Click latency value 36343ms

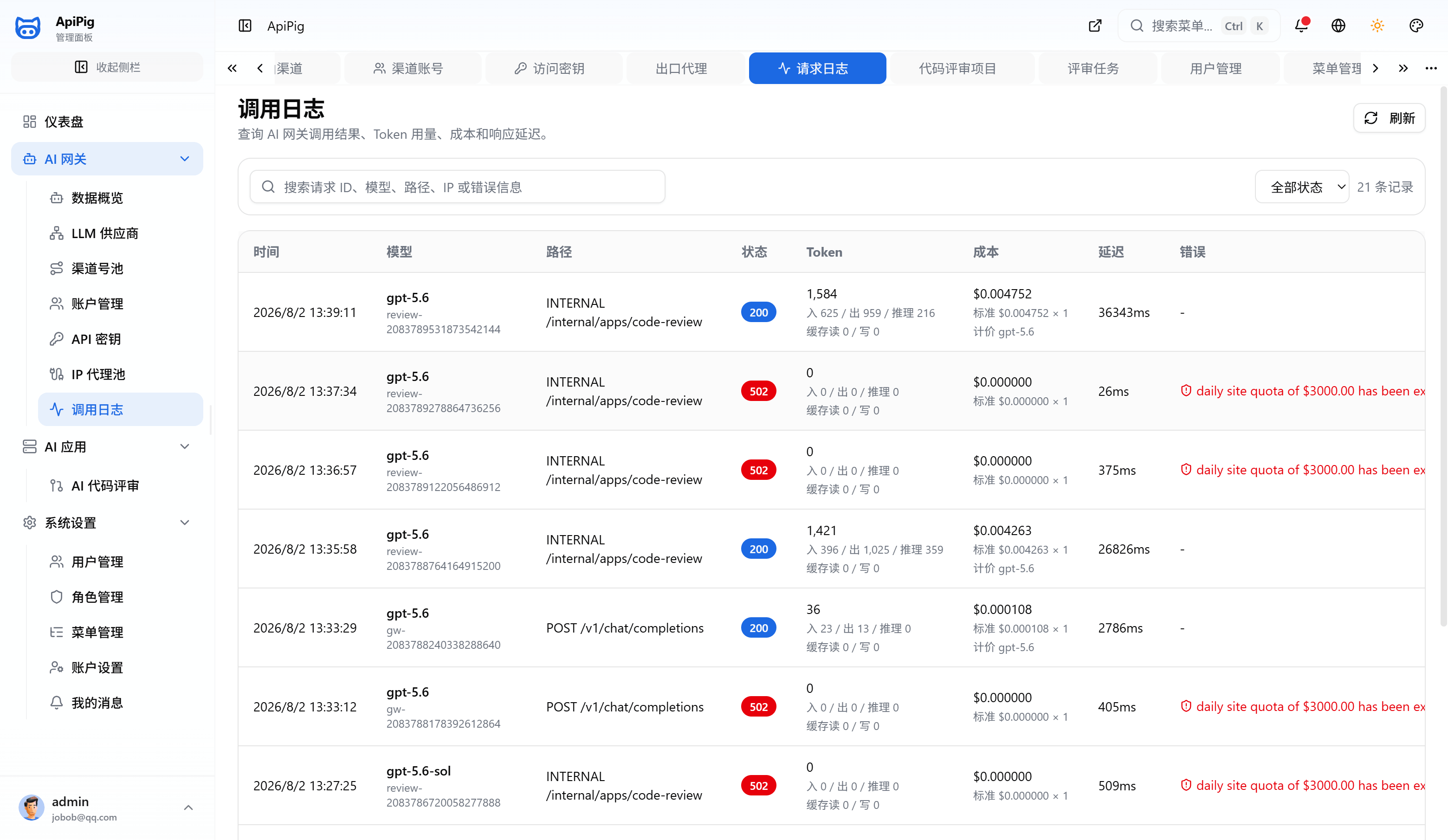[1124, 312]
